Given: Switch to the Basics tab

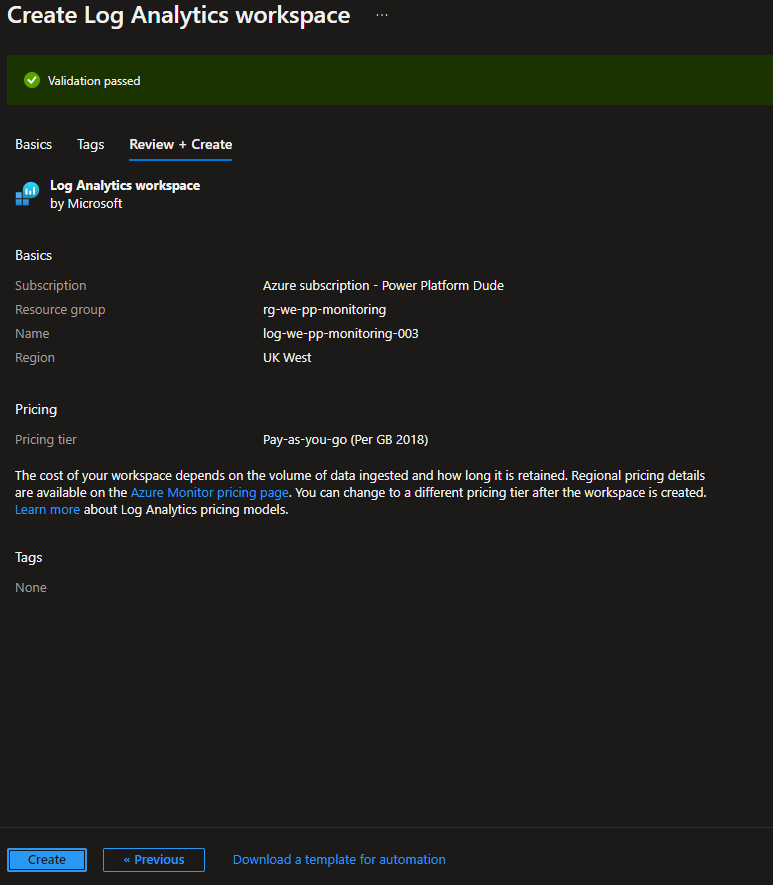Looking at the screenshot, I should tap(33, 144).
